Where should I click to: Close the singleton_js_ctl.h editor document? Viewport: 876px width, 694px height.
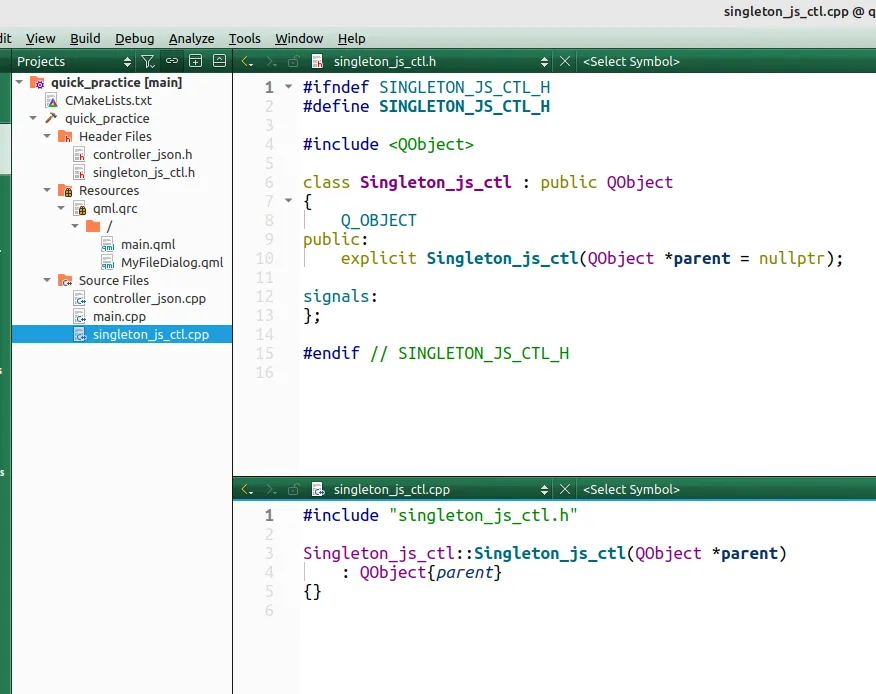point(565,61)
